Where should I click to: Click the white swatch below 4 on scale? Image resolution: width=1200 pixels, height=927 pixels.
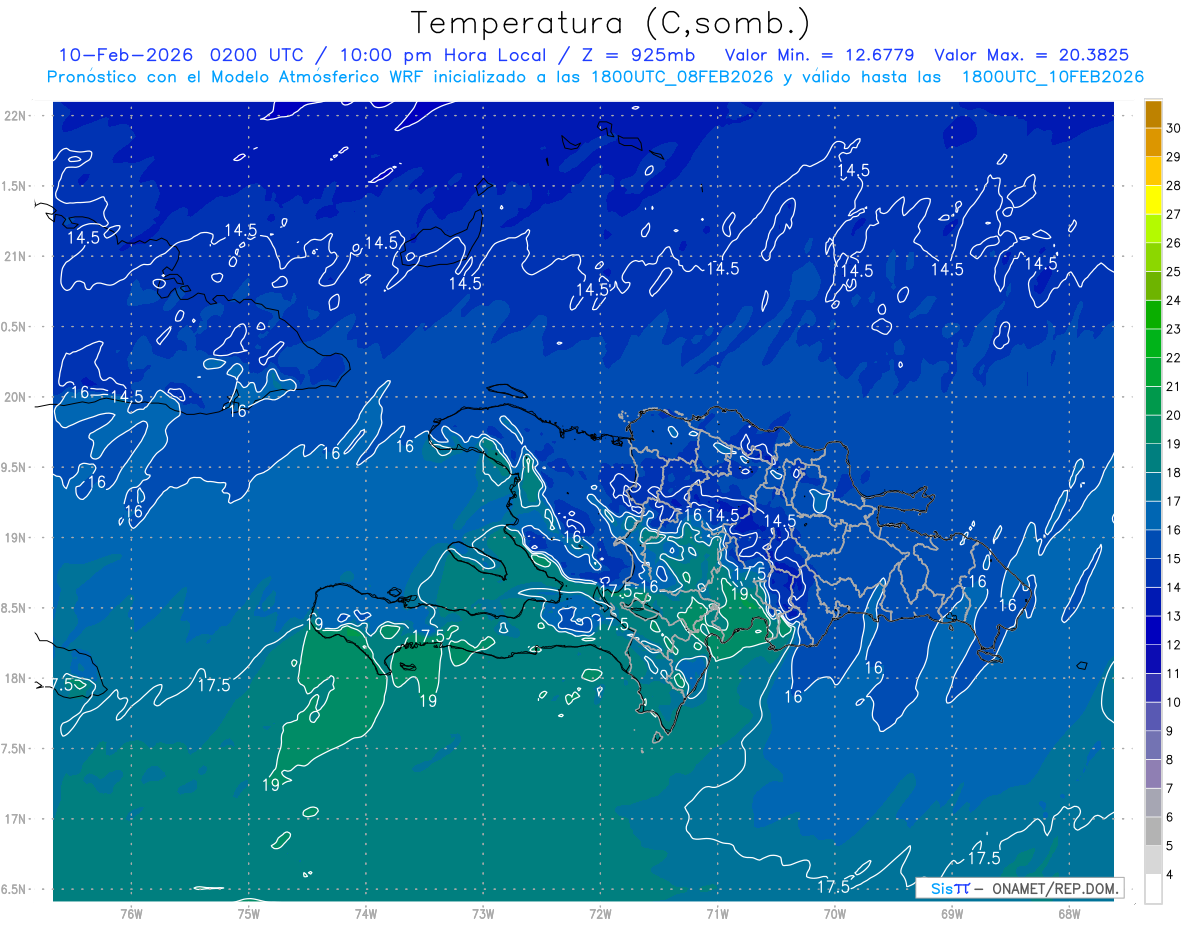(x=1153, y=889)
